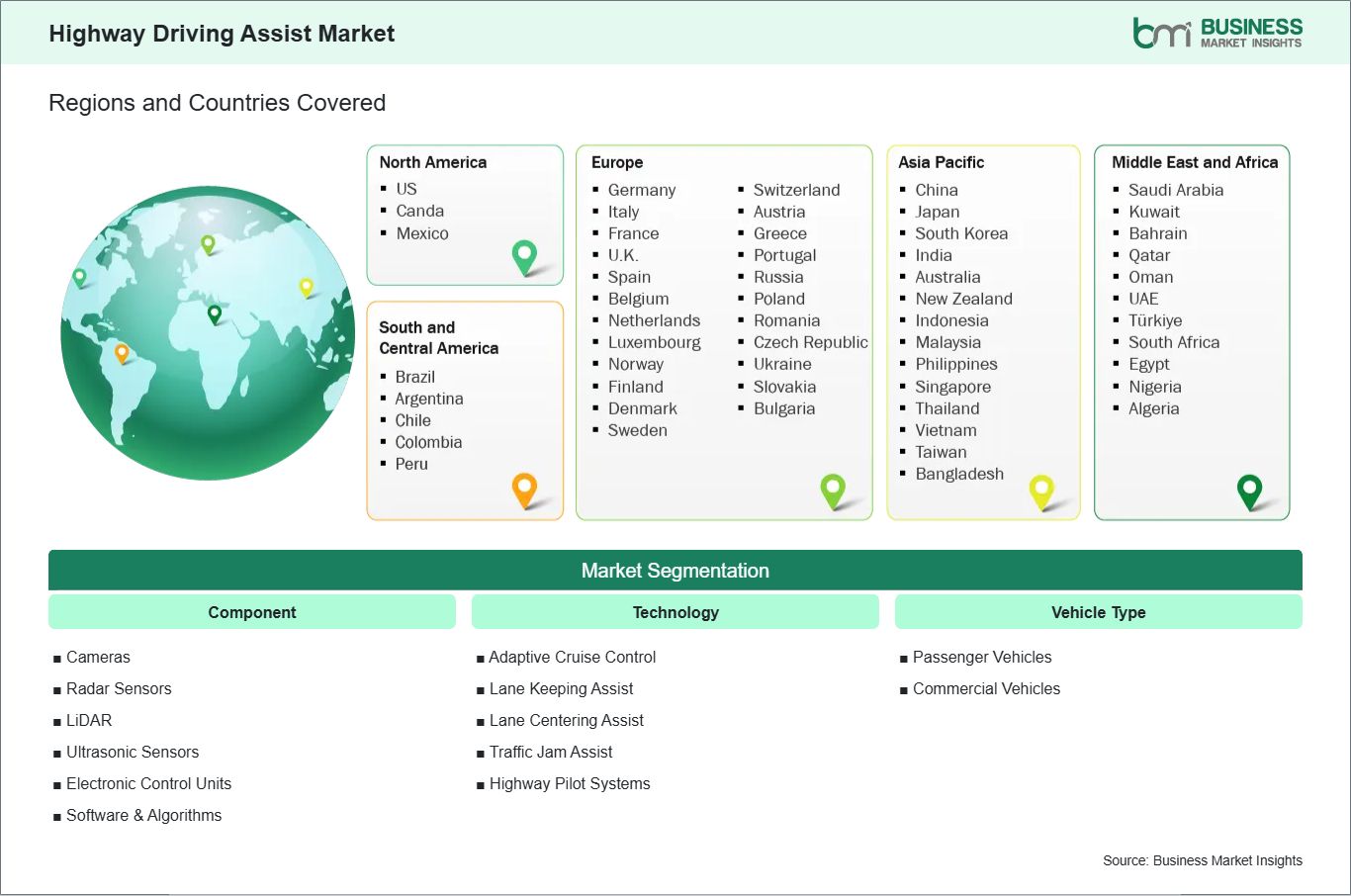Screen dimensions: 1351x896
Task: Click the green pin in North America box
Action: tap(524, 258)
